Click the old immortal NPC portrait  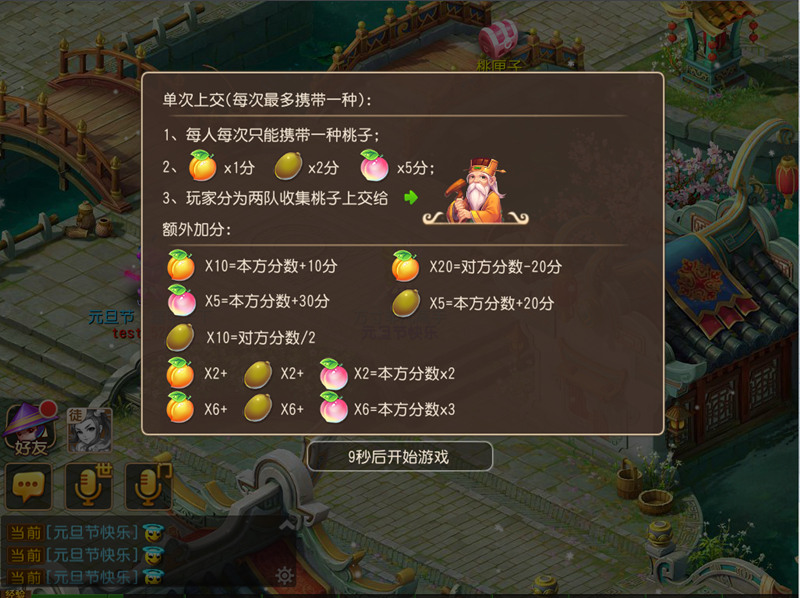coord(476,193)
